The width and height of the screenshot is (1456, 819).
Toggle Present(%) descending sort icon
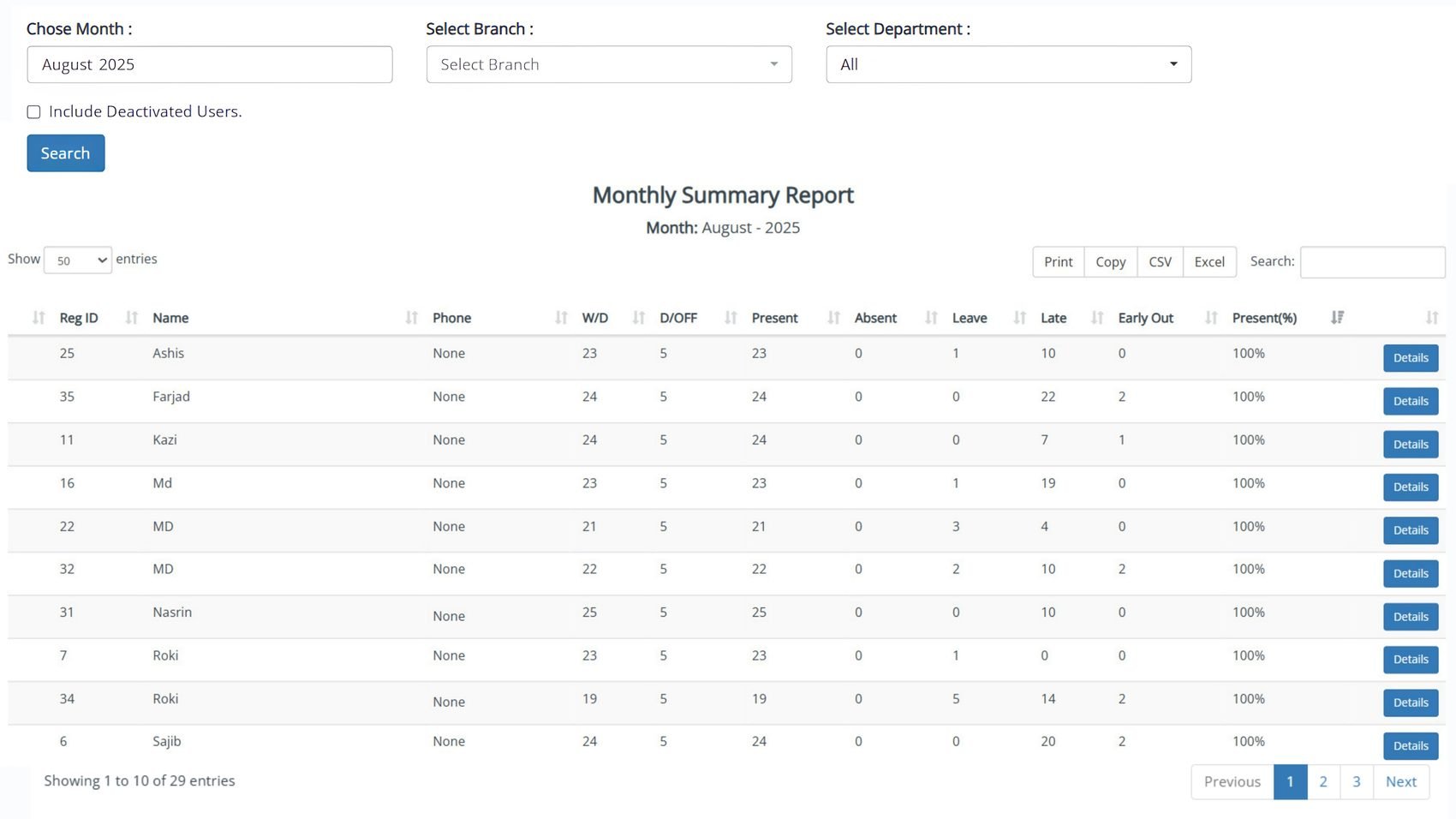pos(1338,318)
